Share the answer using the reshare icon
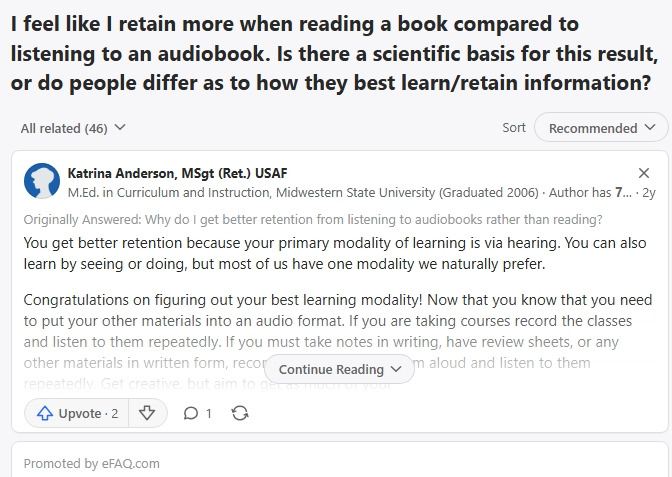Viewport: 672px width, 477px height. [x=239, y=413]
